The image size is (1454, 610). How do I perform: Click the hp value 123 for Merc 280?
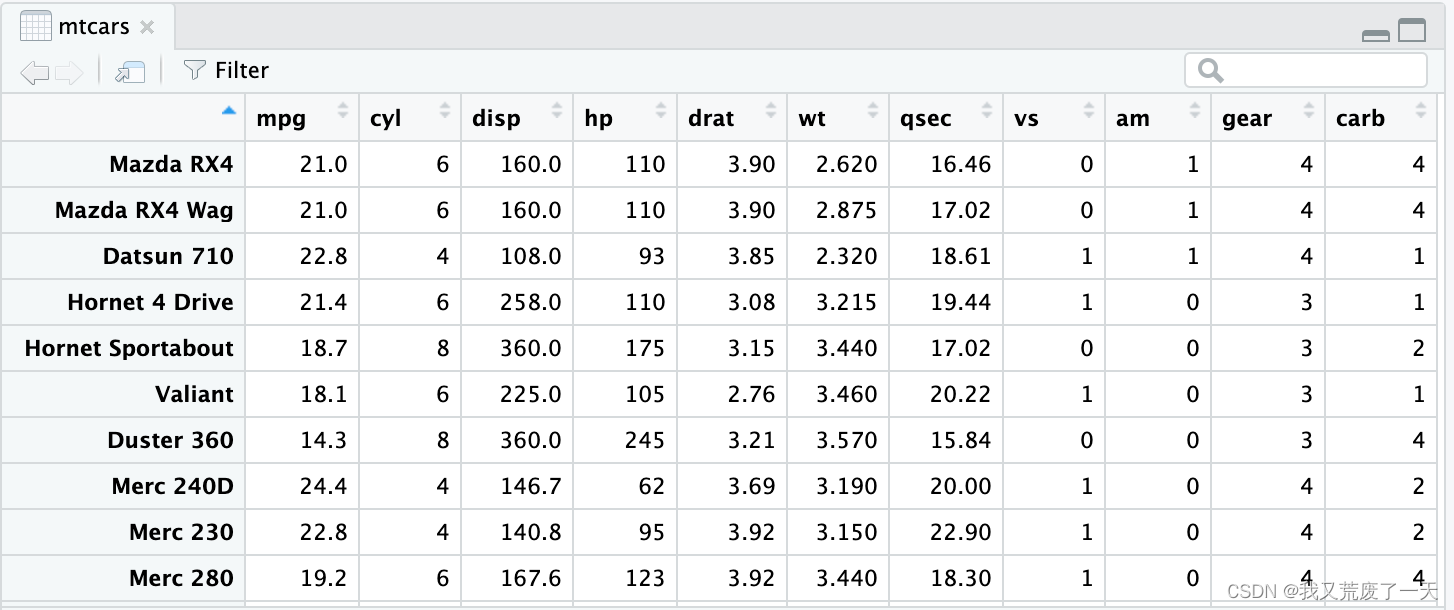click(645, 578)
